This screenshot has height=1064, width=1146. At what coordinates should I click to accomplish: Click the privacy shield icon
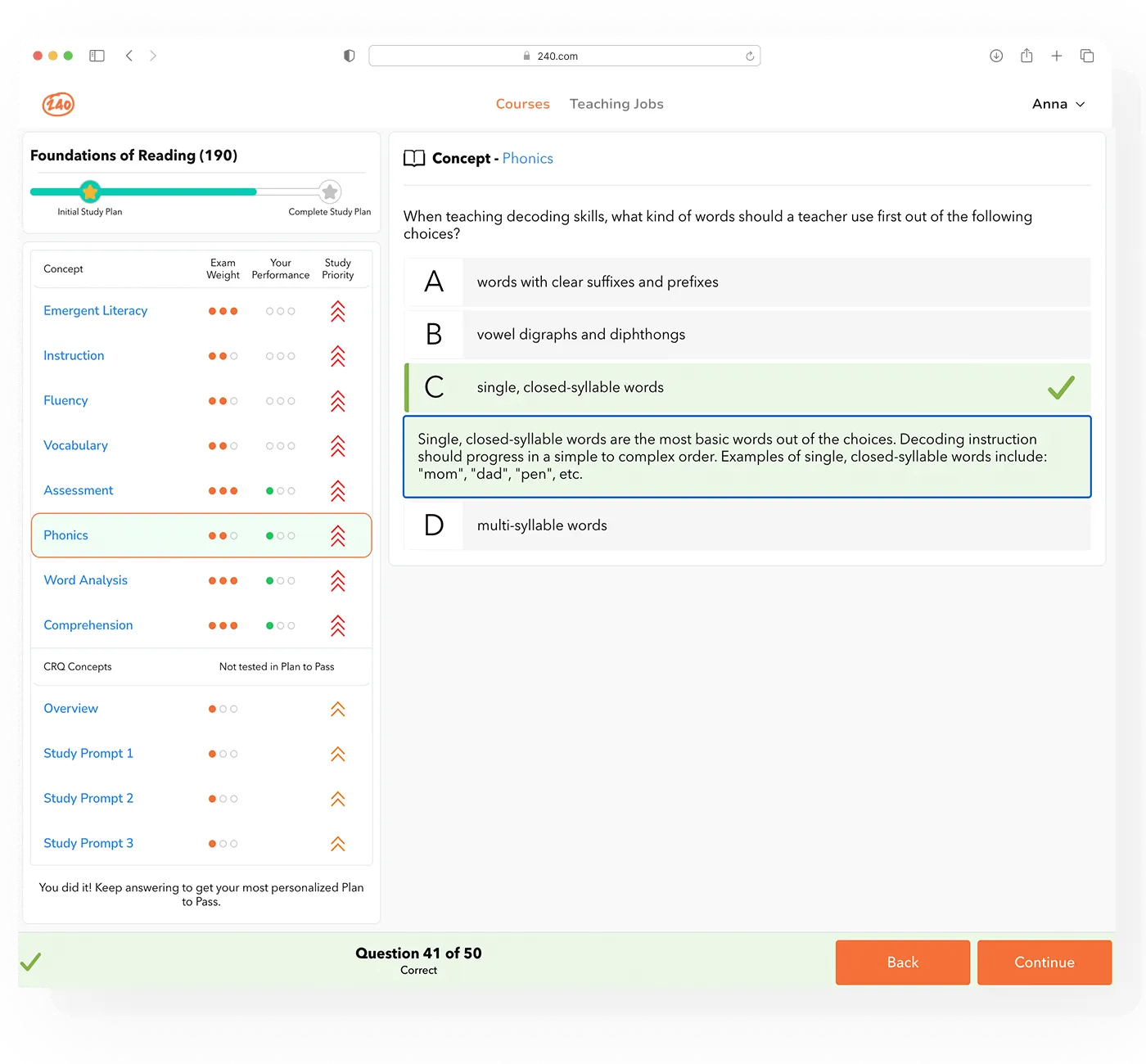350,56
